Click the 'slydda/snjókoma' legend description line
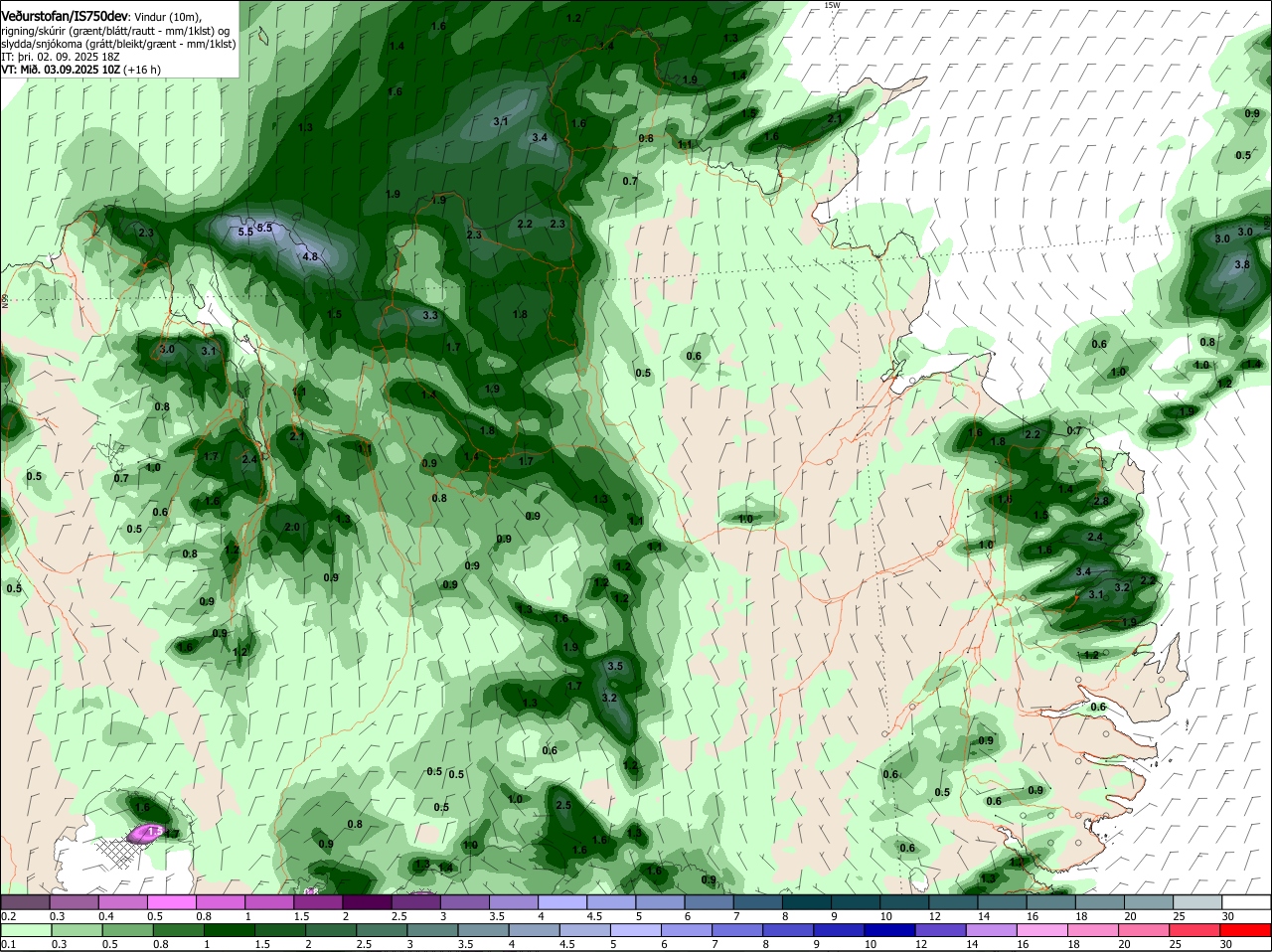Screen dimensions: 1272x952 (118, 44)
